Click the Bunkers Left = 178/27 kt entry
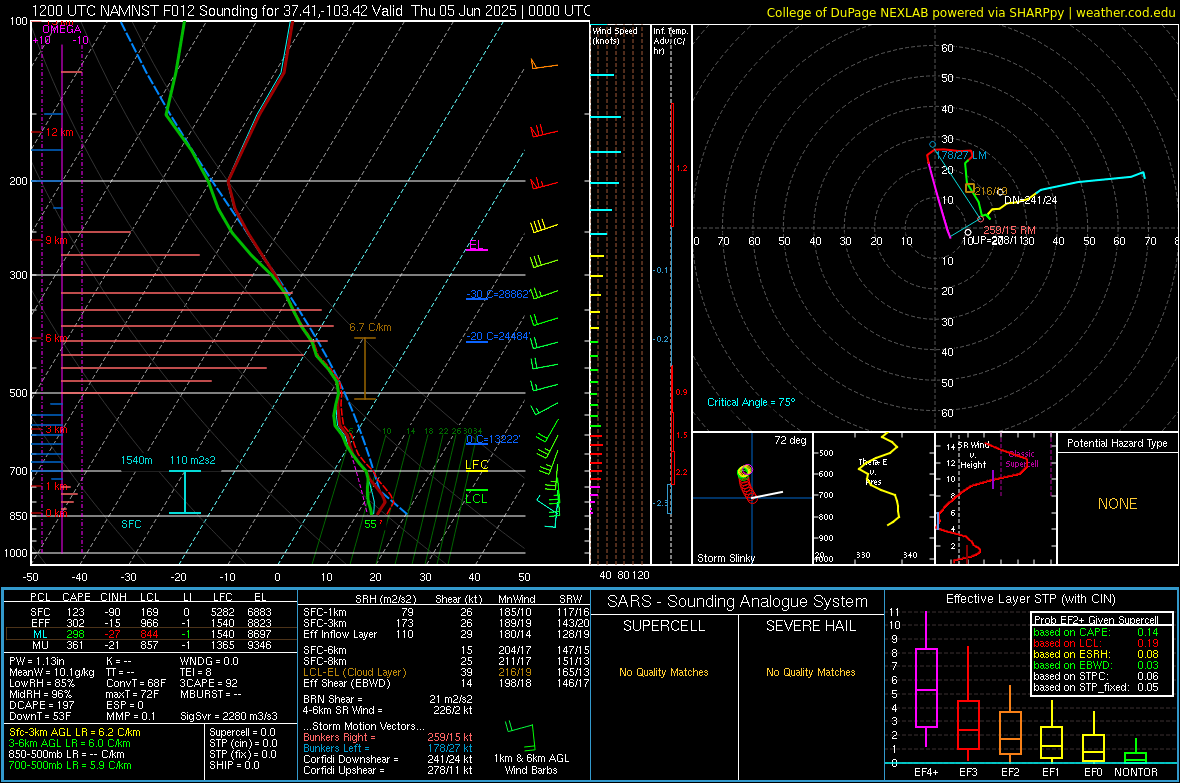 388,748
